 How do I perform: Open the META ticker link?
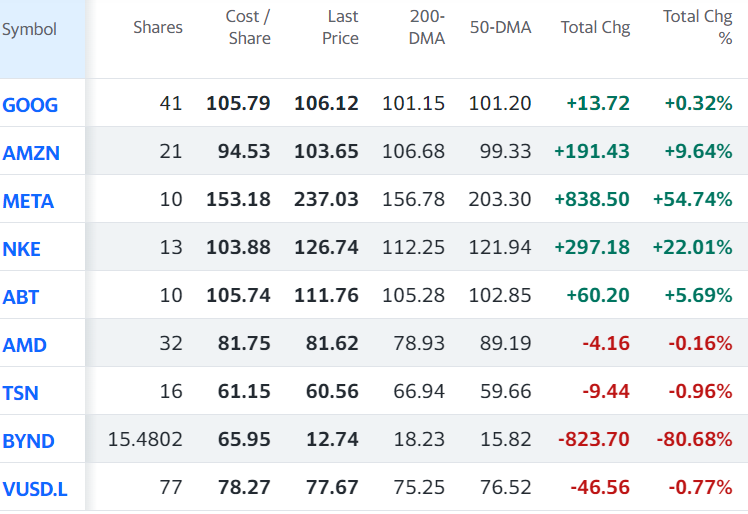[x=28, y=201]
